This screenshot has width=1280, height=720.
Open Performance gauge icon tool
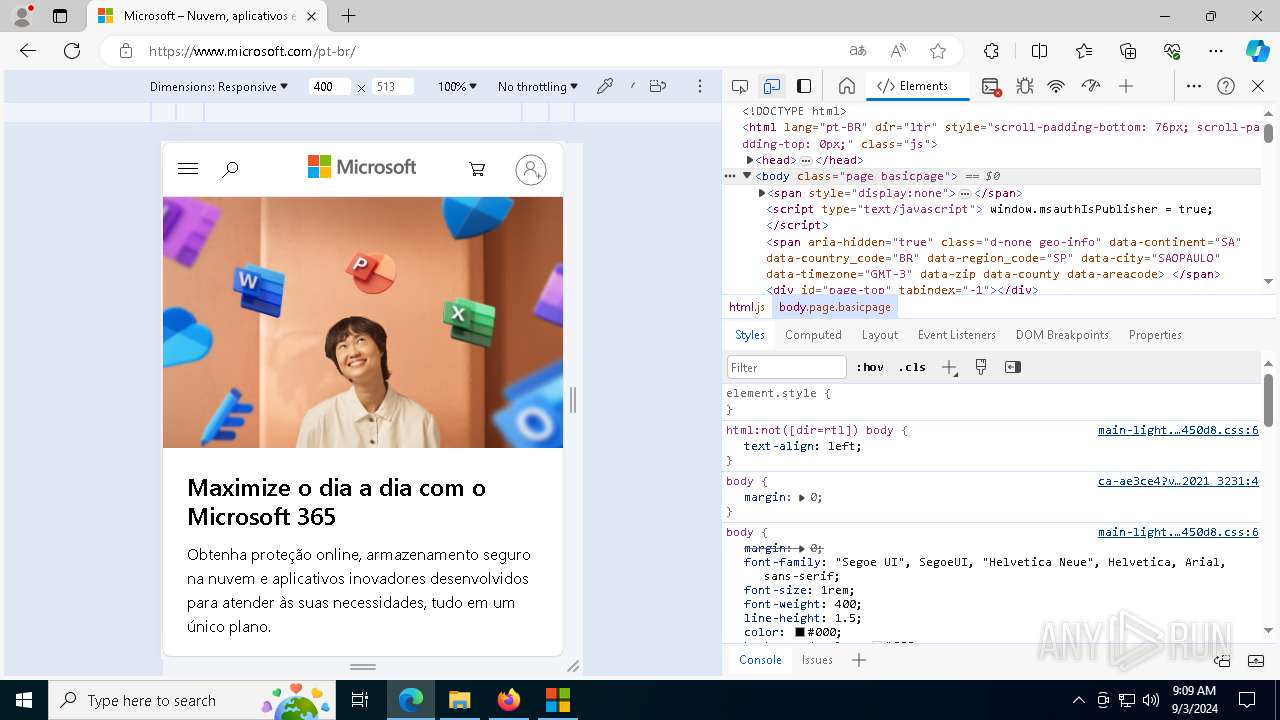click(1090, 86)
